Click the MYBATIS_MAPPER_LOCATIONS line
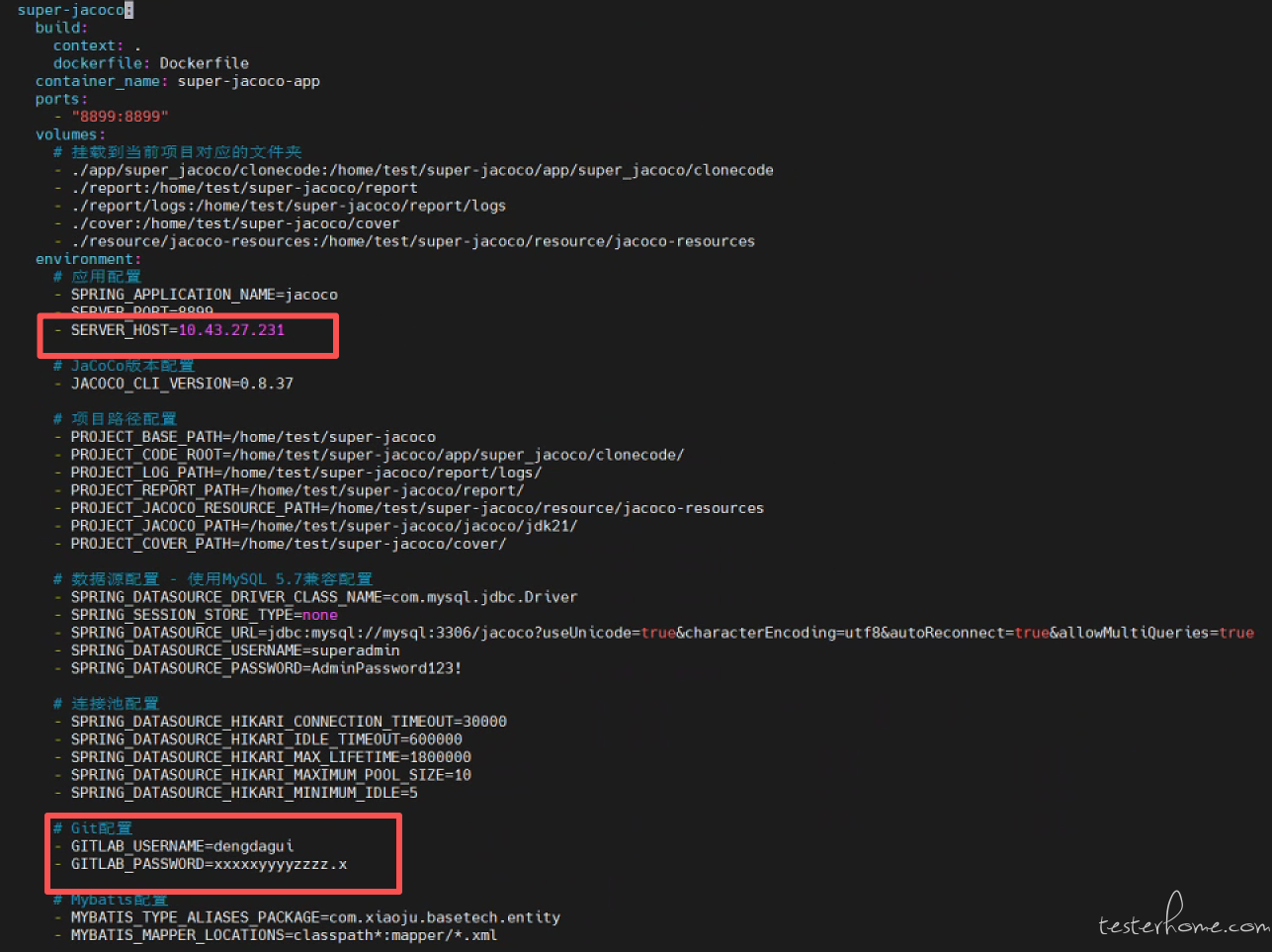Image resolution: width=1272 pixels, height=952 pixels. (284, 935)
